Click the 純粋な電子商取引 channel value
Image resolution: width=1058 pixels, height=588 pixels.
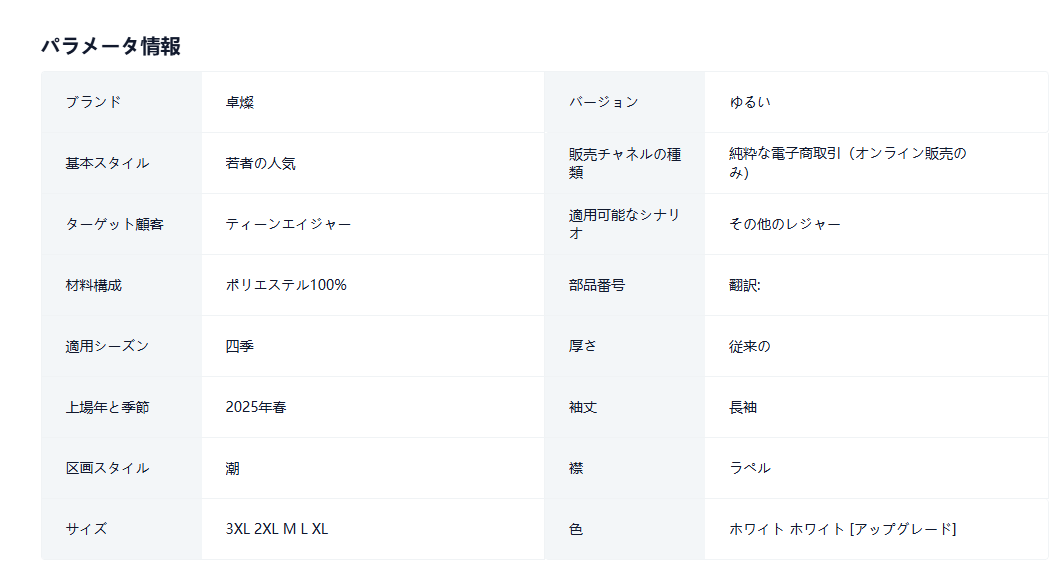coord(847,163)
